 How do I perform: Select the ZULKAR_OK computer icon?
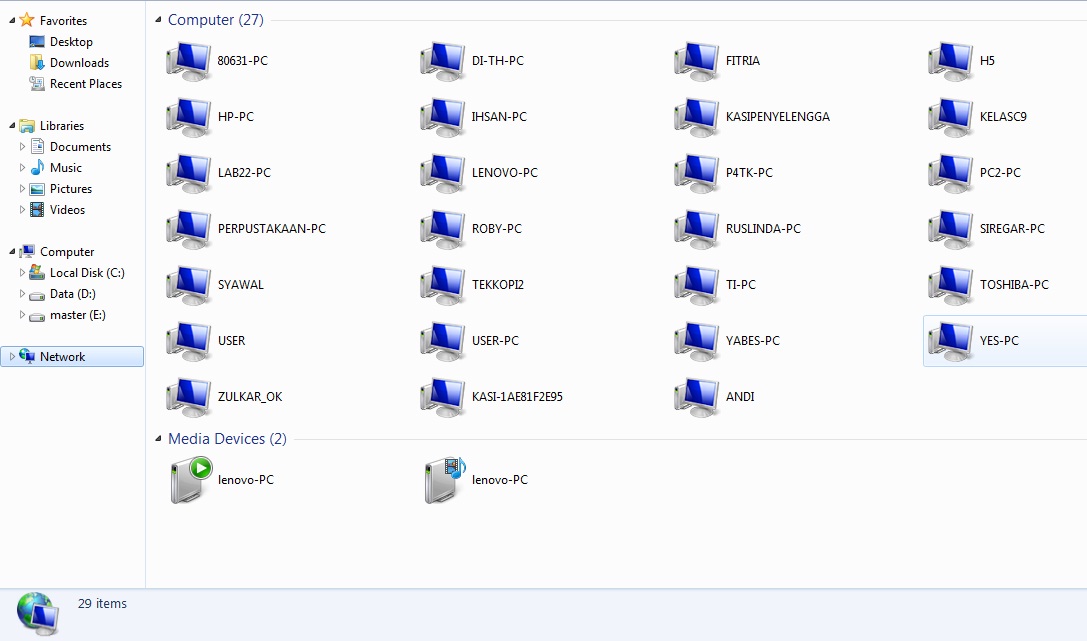coord(189,398)
